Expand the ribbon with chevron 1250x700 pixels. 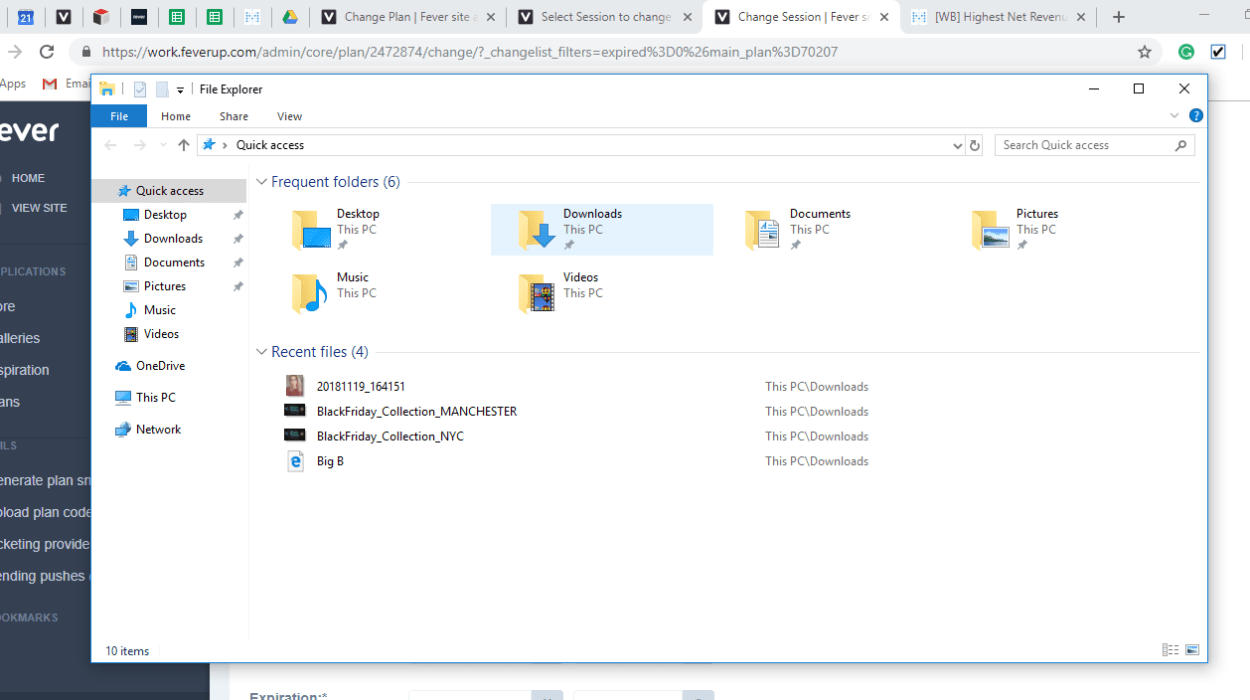click(x=1174, y=116)
